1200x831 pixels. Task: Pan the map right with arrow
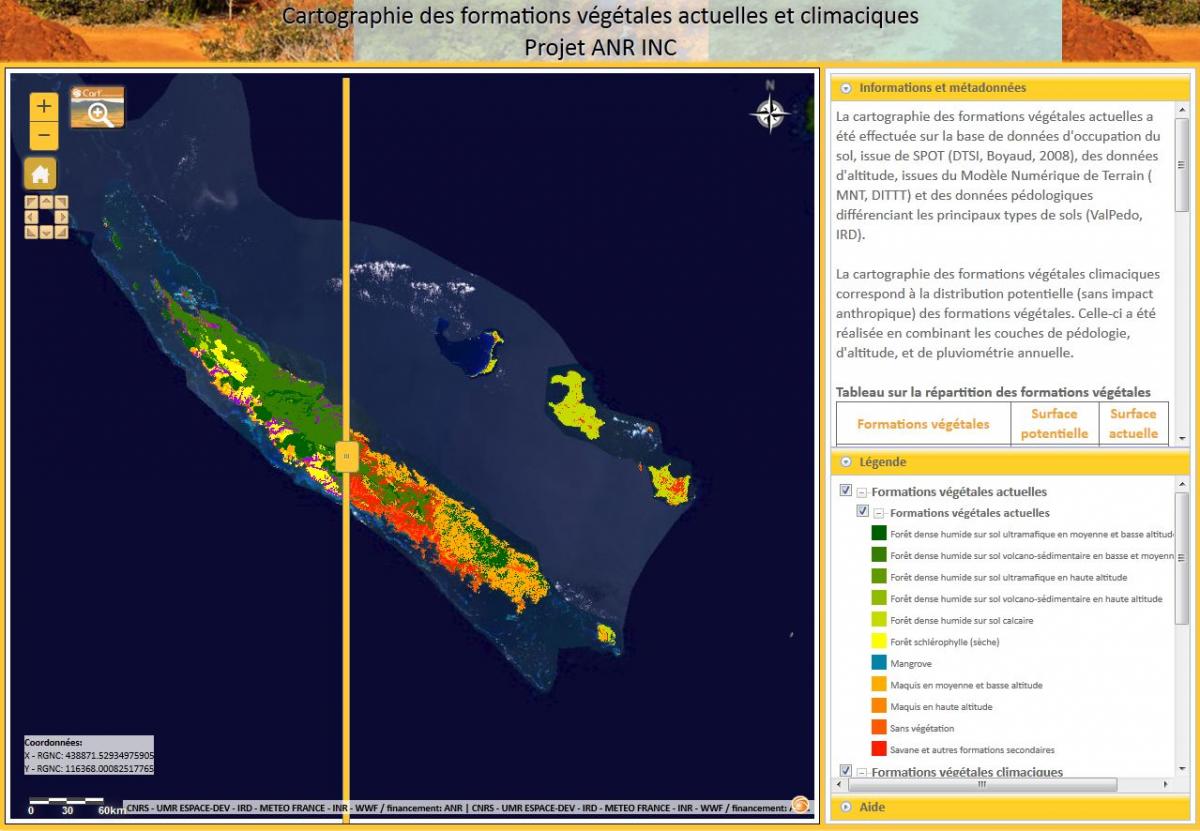click(61, 217)
